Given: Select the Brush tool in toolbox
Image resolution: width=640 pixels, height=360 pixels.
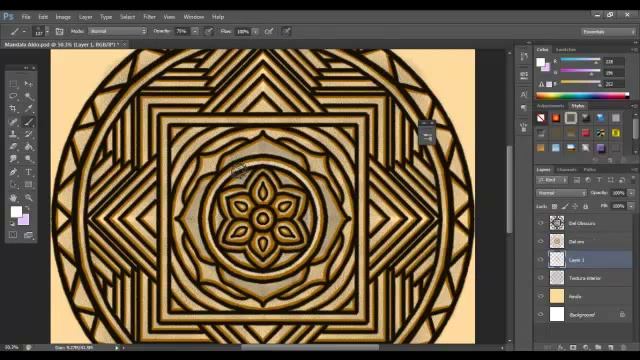Looking at the screenshot, I should click(28, 122).
